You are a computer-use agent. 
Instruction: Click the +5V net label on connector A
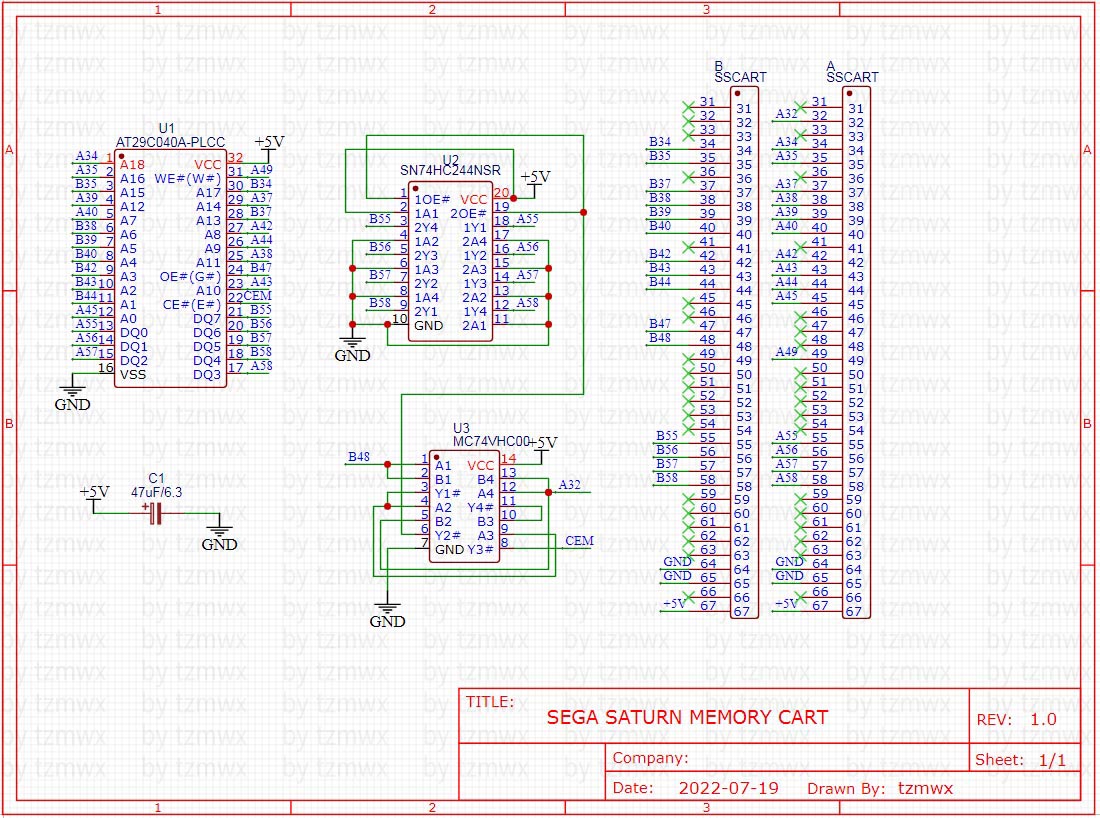[786, 603]
